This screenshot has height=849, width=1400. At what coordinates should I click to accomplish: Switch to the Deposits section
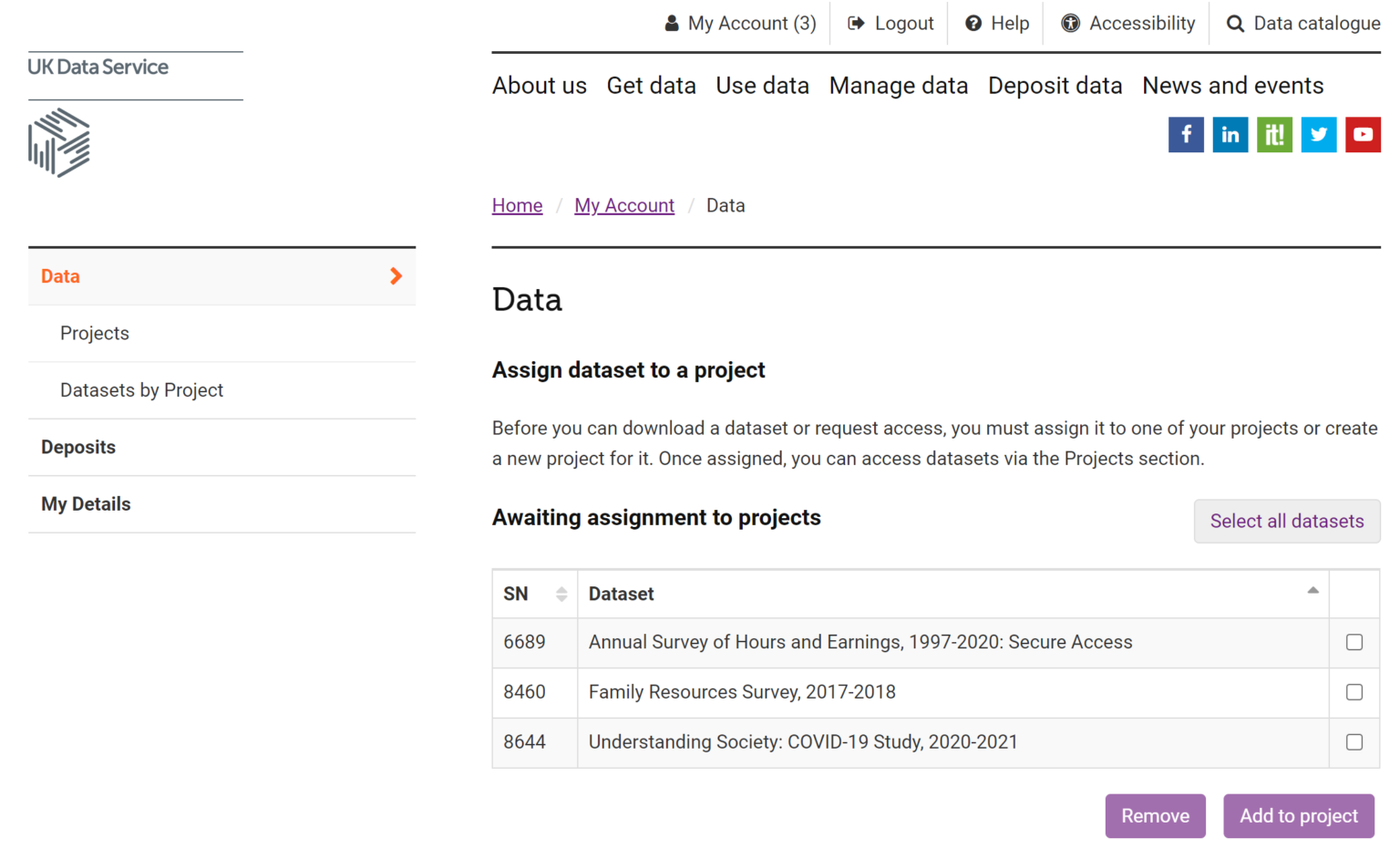78,447
